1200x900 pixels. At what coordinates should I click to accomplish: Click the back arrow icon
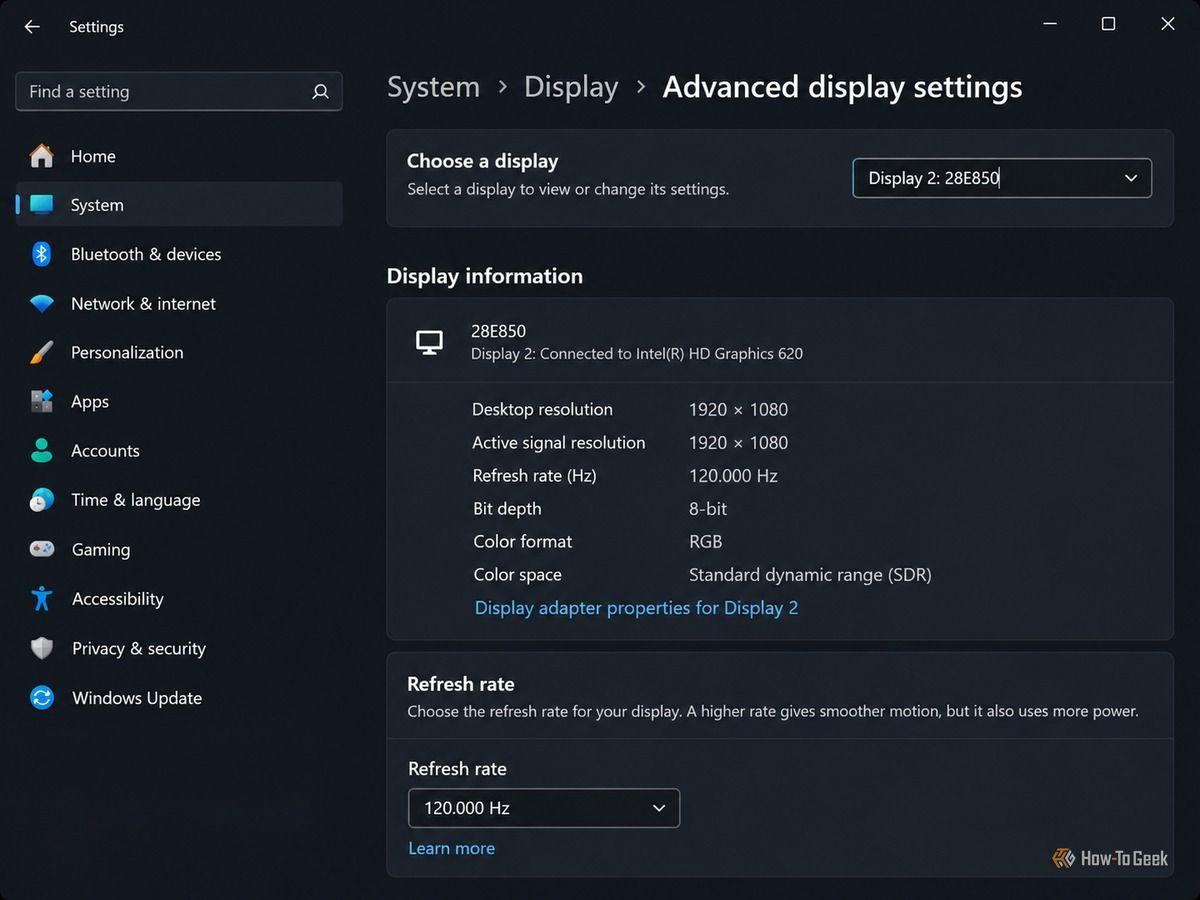32,27
